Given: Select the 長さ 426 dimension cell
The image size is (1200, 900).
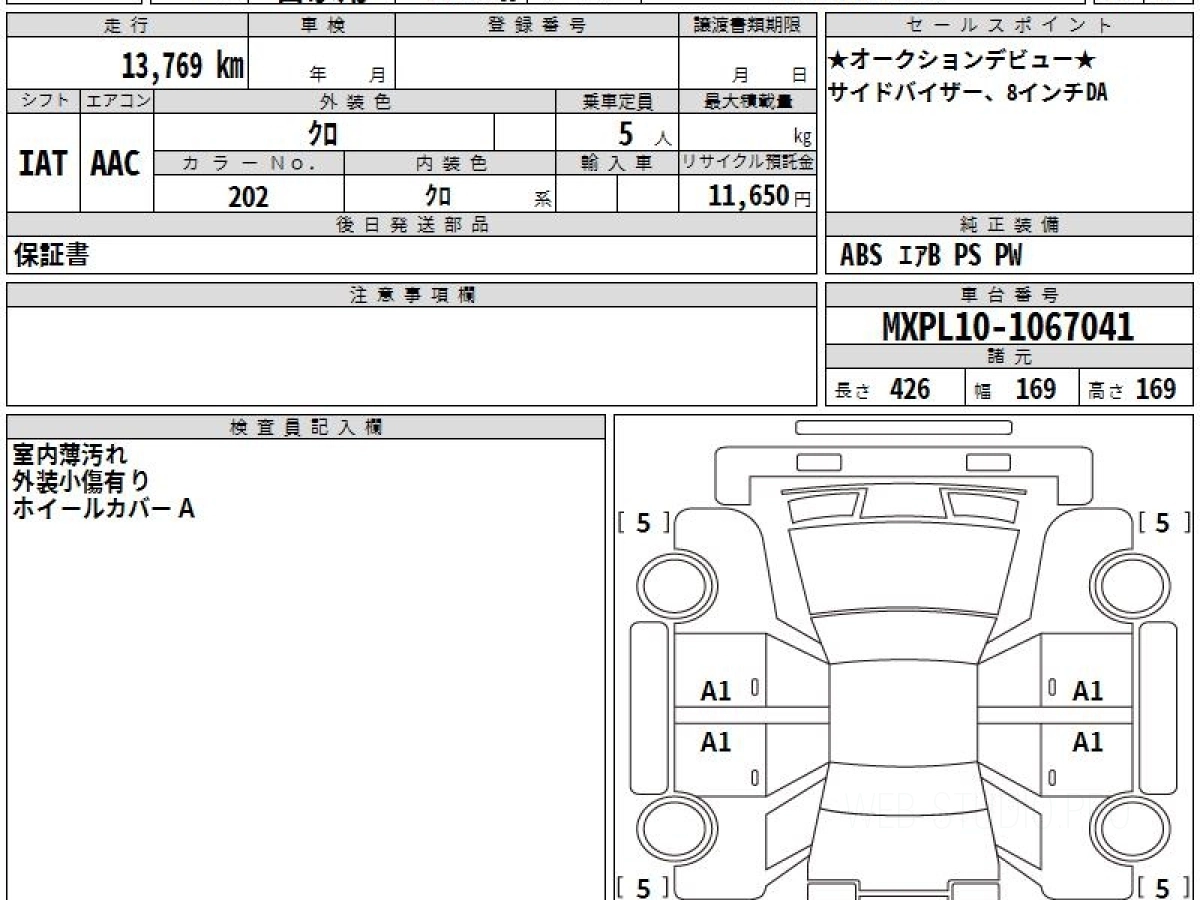Looking at the screenshot, I should pos(895,389).
